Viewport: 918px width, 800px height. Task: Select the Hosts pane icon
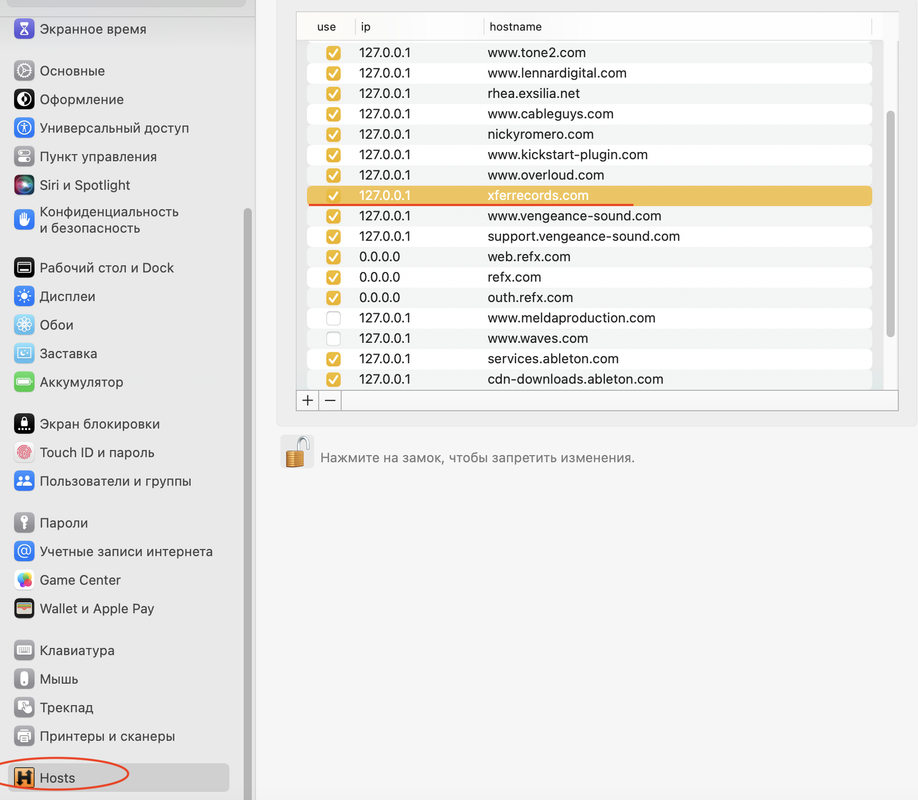click(x=24, y=778)
